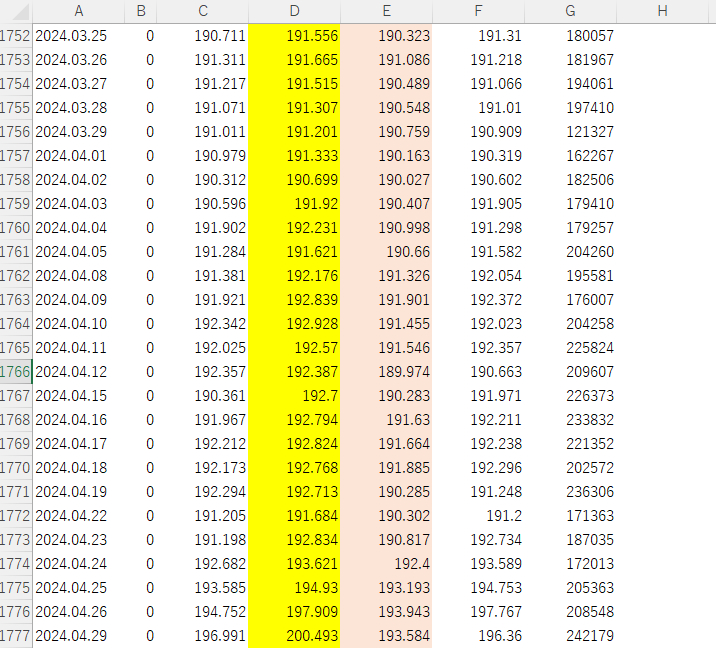Select row header 1777

pyautogui.click(x=16, y=636)
